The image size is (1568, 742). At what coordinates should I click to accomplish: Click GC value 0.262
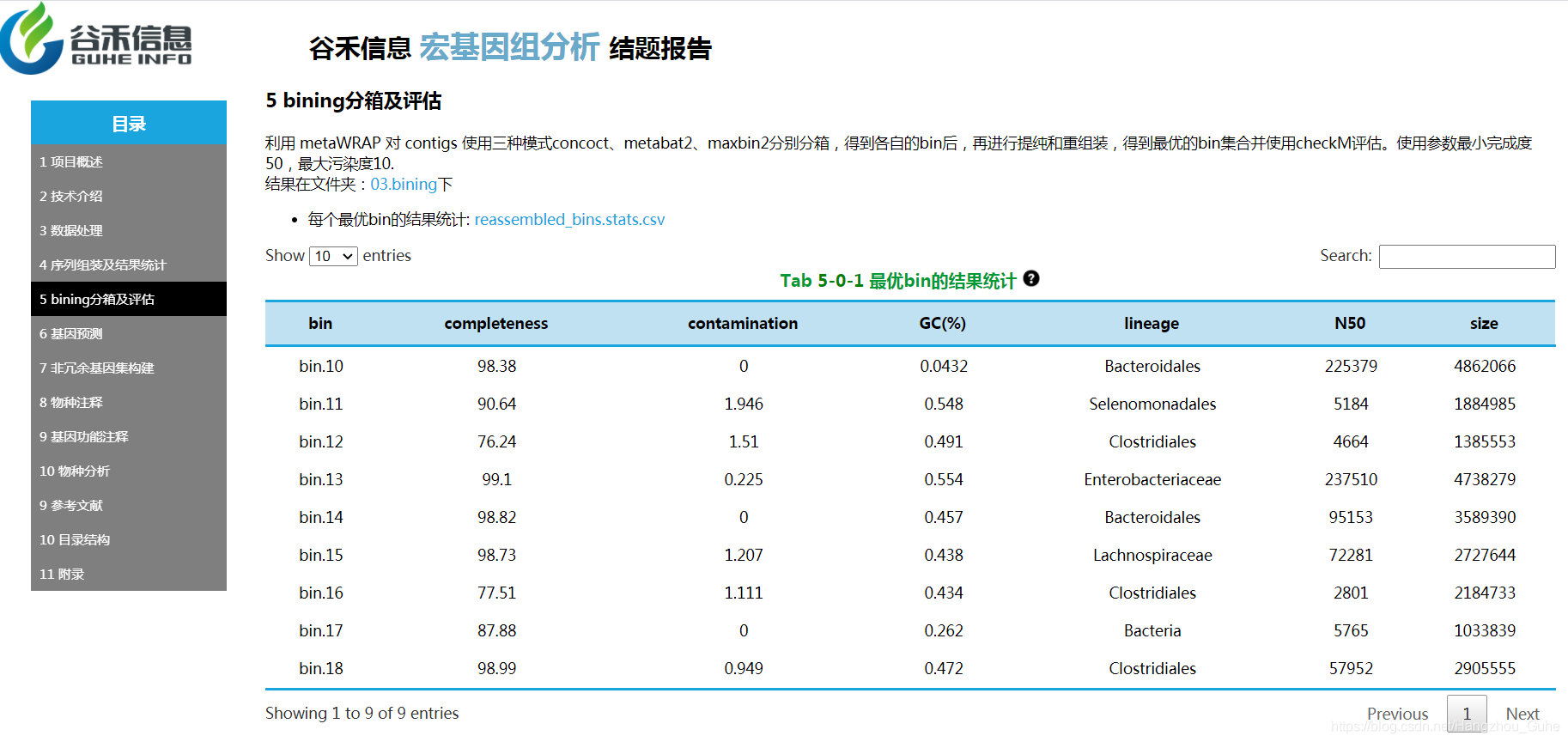[x=944, y=630]
